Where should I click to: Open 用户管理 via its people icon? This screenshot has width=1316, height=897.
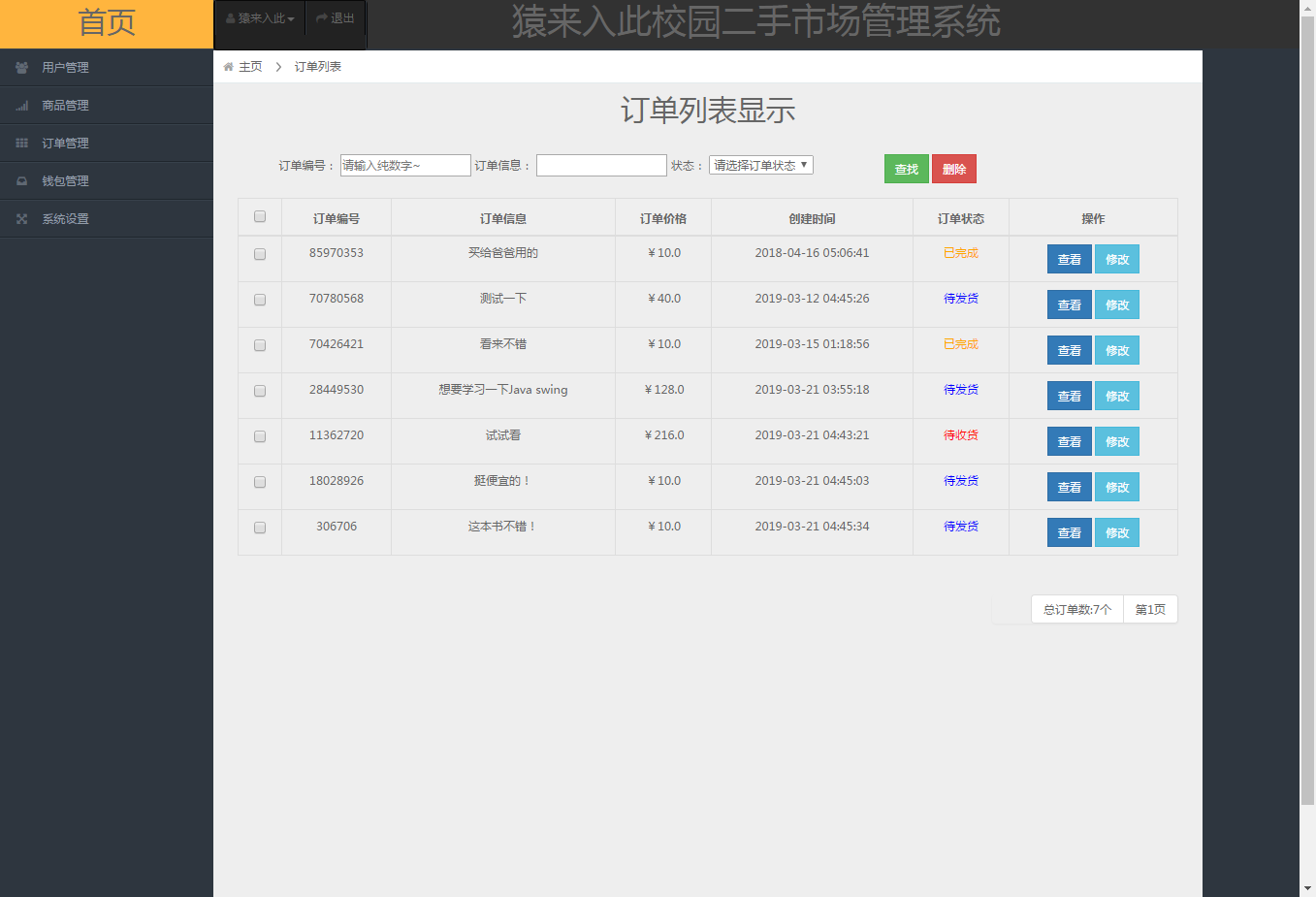21,67
